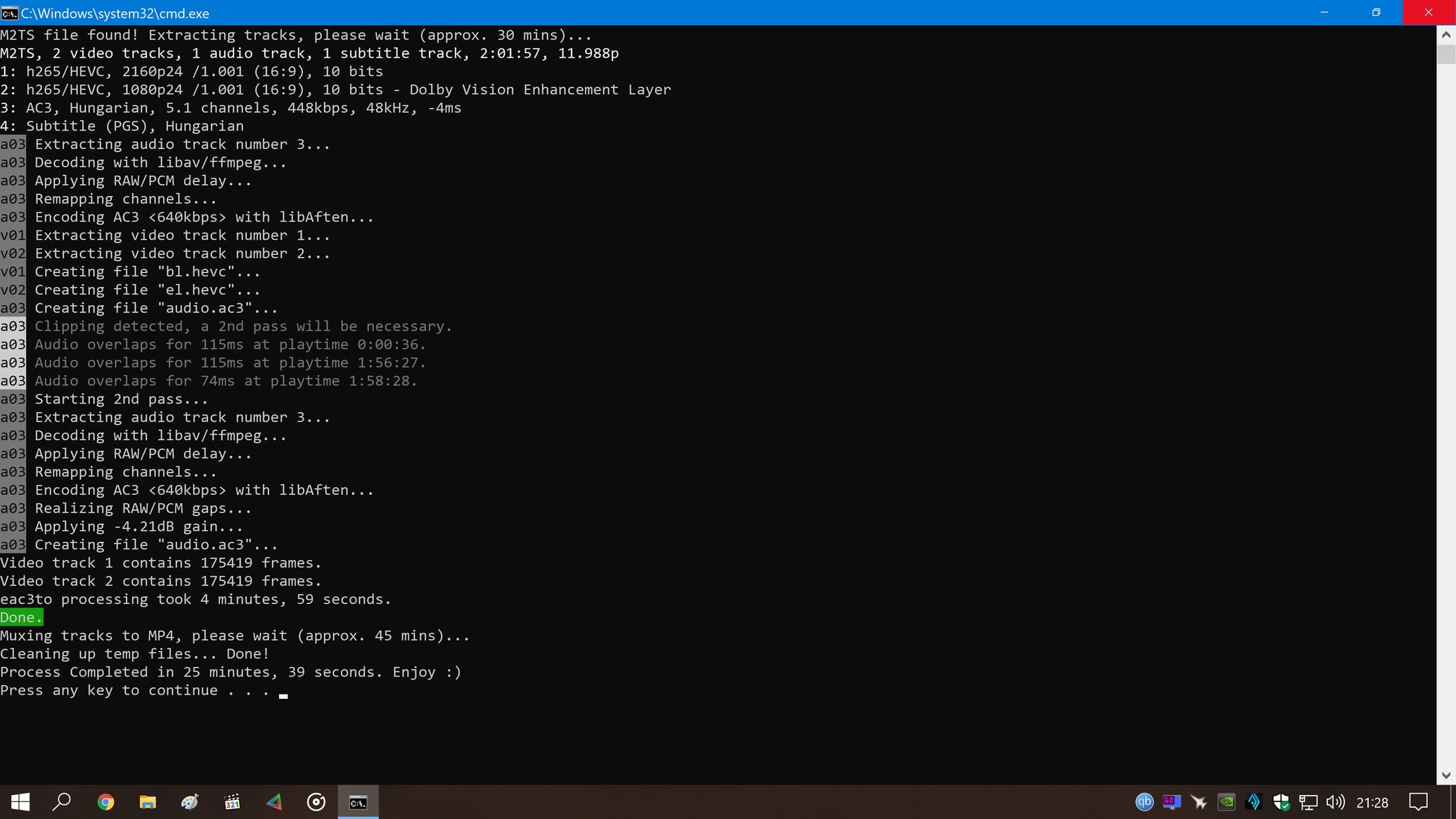Click the green 'Done.' text
1456x819 pixels.
(21, 617)
